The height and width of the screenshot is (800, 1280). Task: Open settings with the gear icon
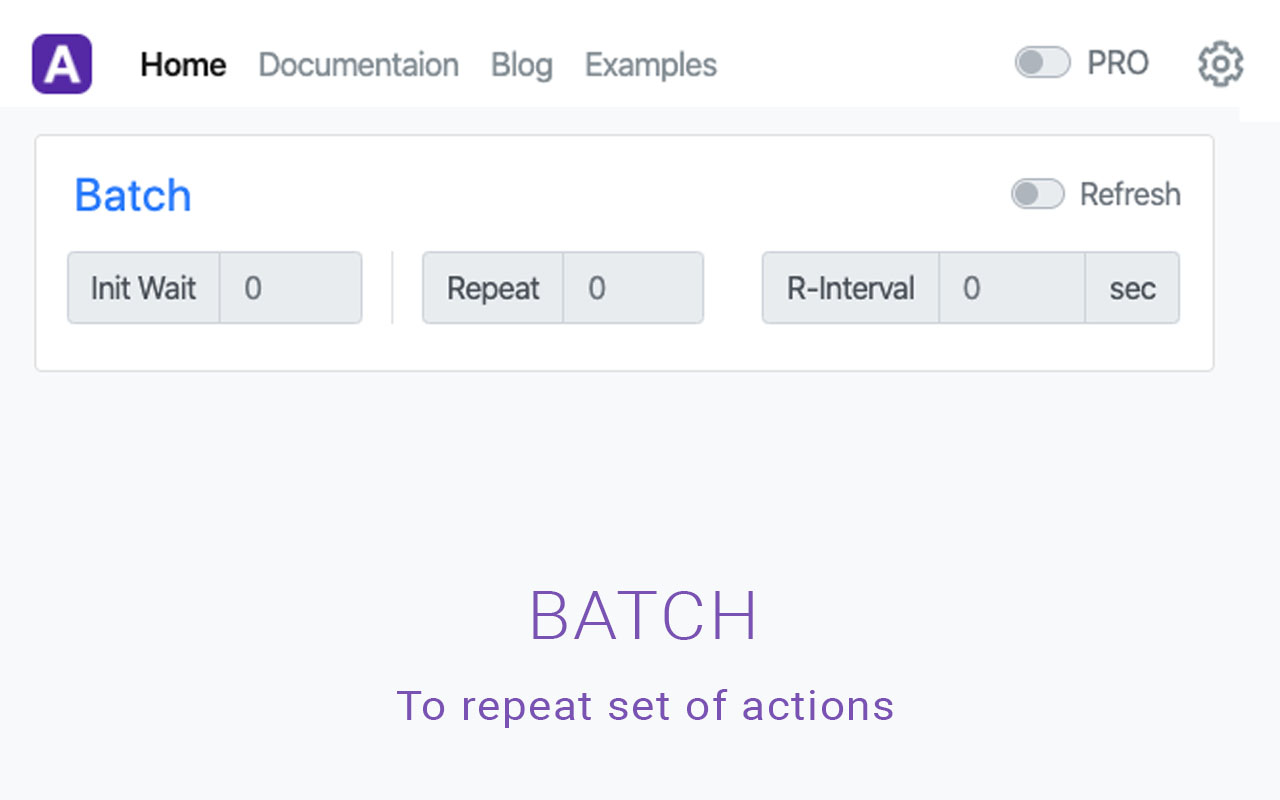pyautogui.click(x=1220, y=64)
